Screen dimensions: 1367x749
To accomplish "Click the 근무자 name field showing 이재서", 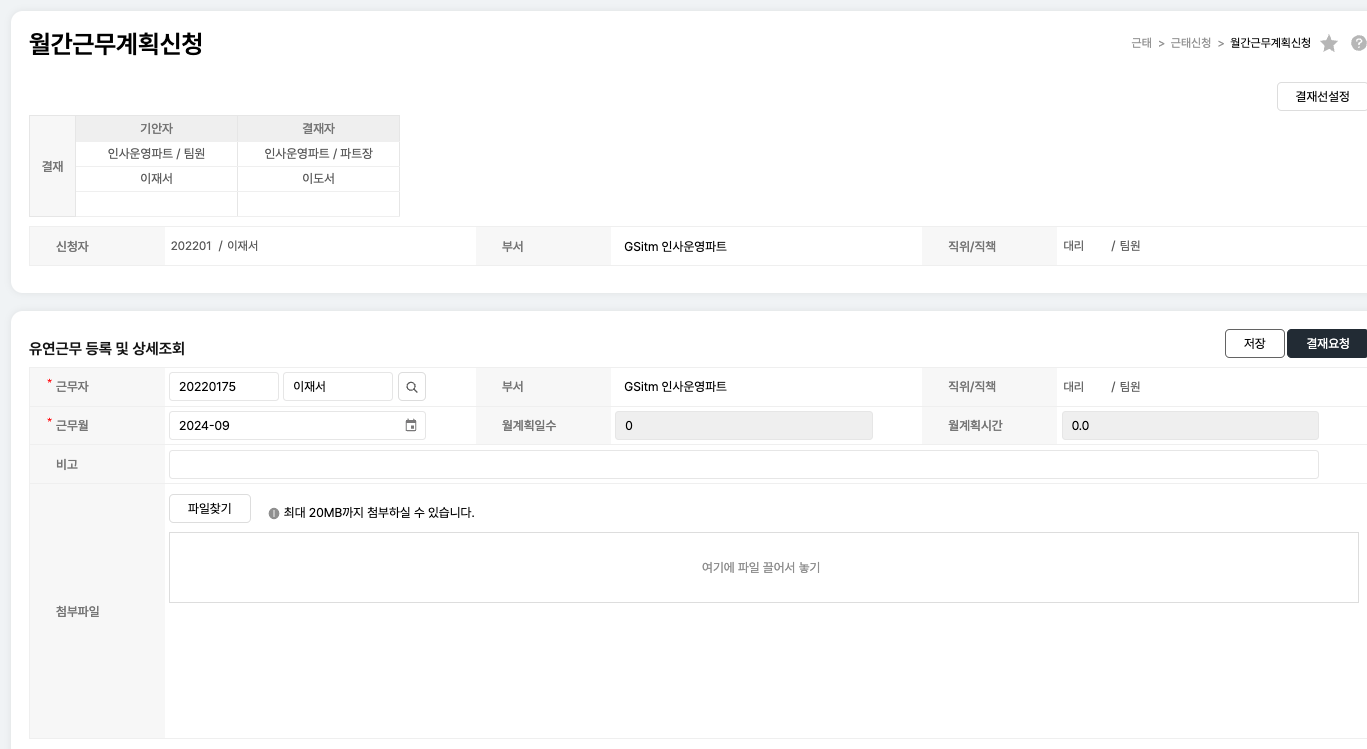I will [x=337, y=387].
